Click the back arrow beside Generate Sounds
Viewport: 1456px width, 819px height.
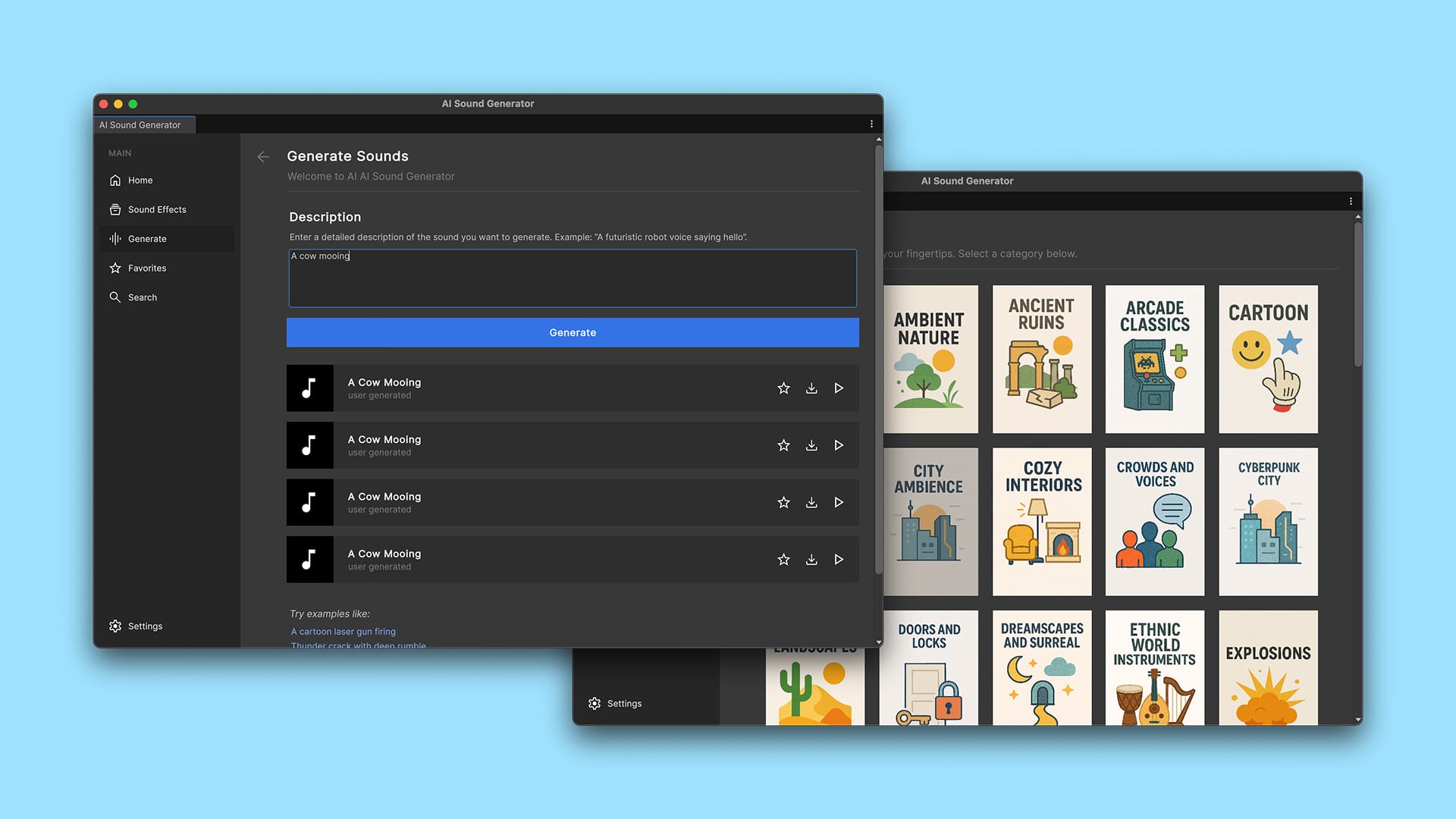click(x=263, y=157)
